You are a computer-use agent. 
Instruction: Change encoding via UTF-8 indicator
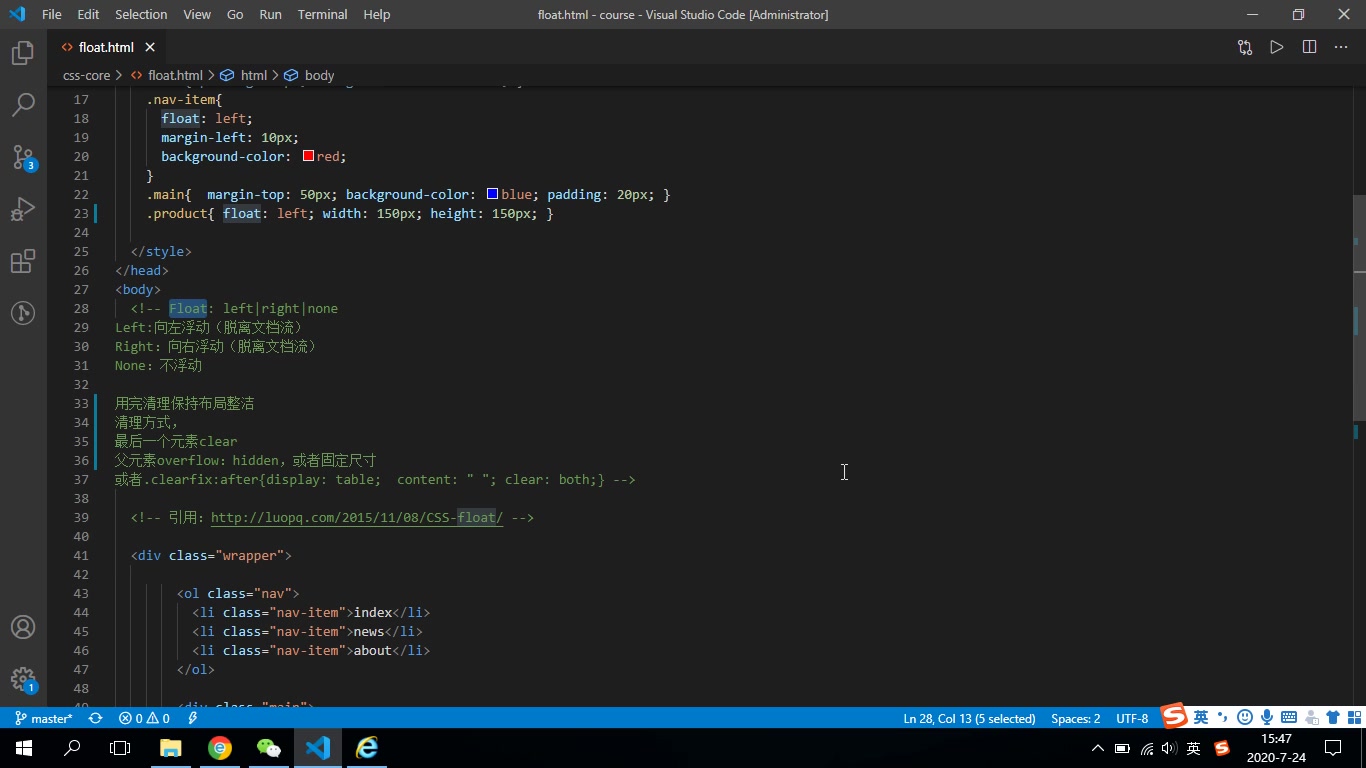coord(1132,718)
